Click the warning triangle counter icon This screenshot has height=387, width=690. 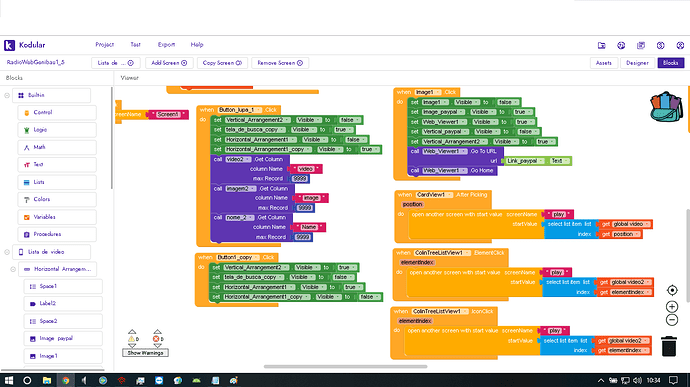132,339
